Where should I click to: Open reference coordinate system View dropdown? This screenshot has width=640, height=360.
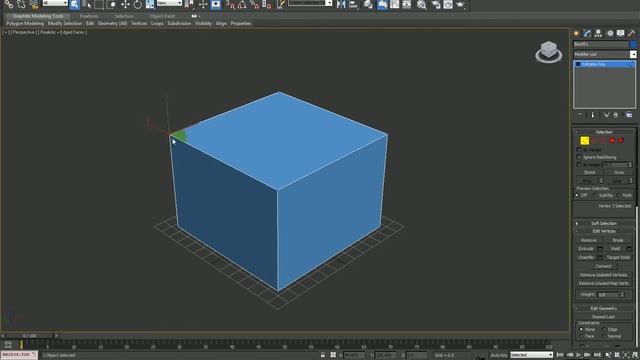pos(169,3)
